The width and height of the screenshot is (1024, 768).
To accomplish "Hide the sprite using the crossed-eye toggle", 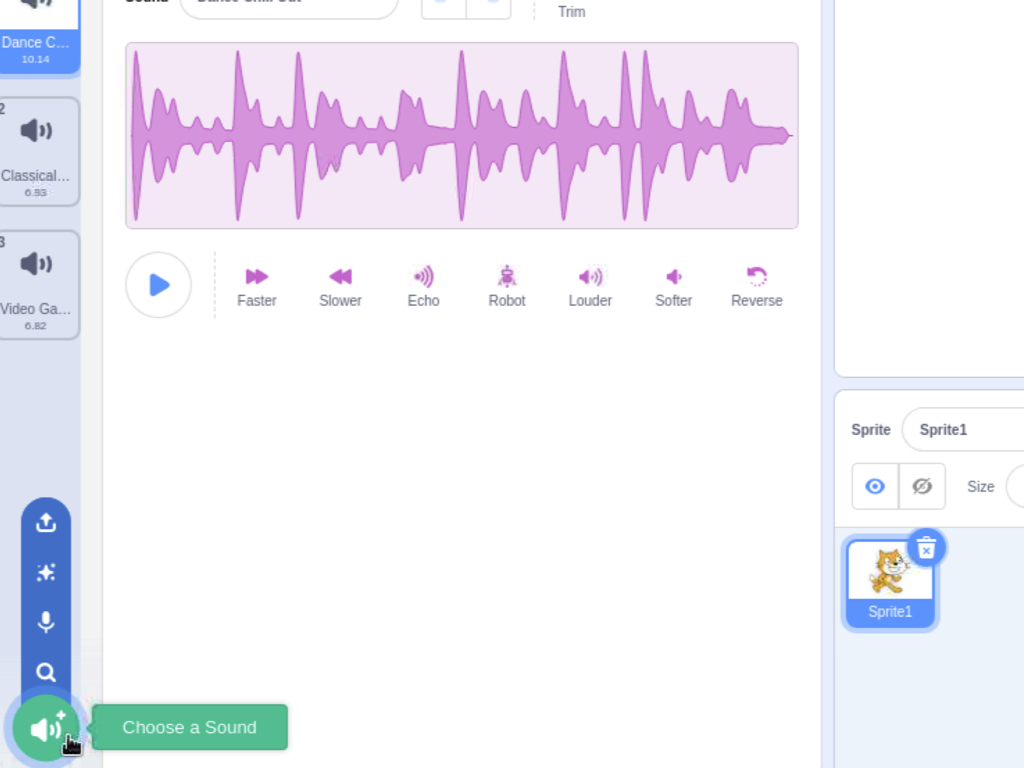I will tap(922, 487).
